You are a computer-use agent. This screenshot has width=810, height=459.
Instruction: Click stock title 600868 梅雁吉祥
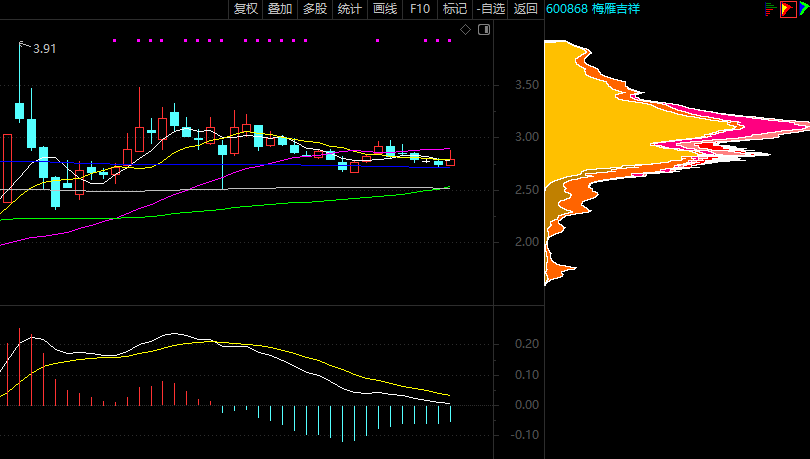pos(593,9)
